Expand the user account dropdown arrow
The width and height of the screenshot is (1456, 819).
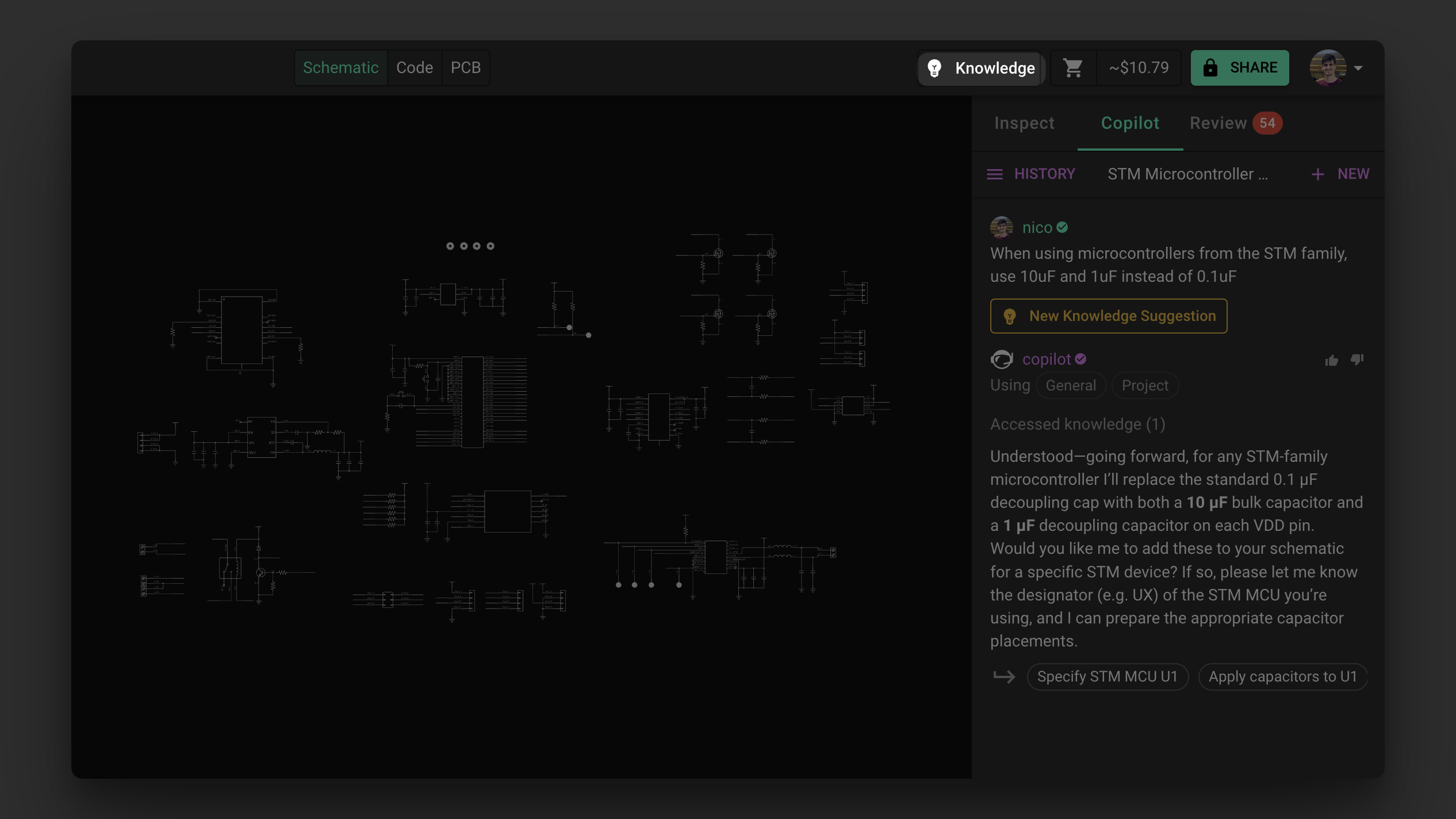tap(1358, 68)
